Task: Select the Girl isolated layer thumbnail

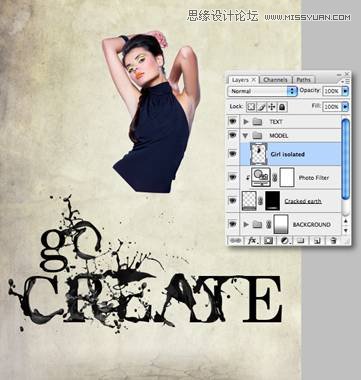Action: (x=258, y=154)
